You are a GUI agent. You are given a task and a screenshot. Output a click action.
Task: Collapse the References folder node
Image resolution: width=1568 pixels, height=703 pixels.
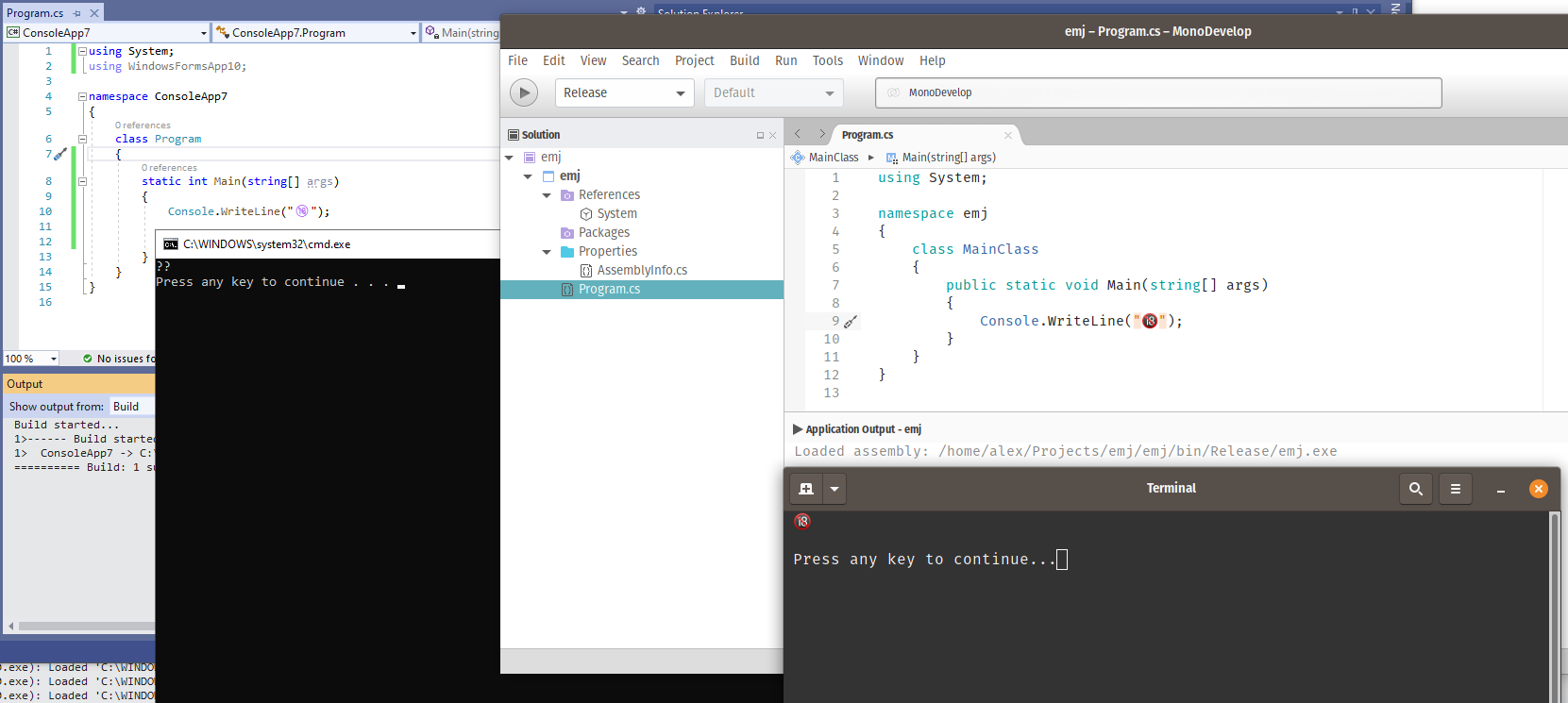coord(547,195)
